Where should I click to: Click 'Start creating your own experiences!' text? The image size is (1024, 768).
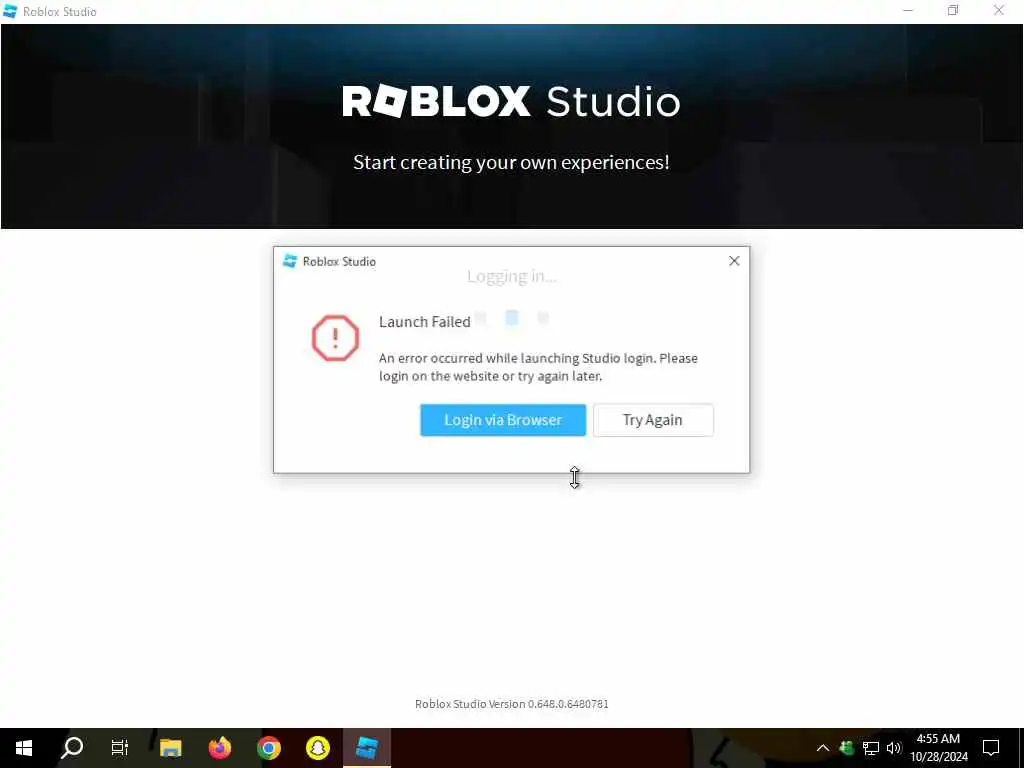tap(511, 163)
